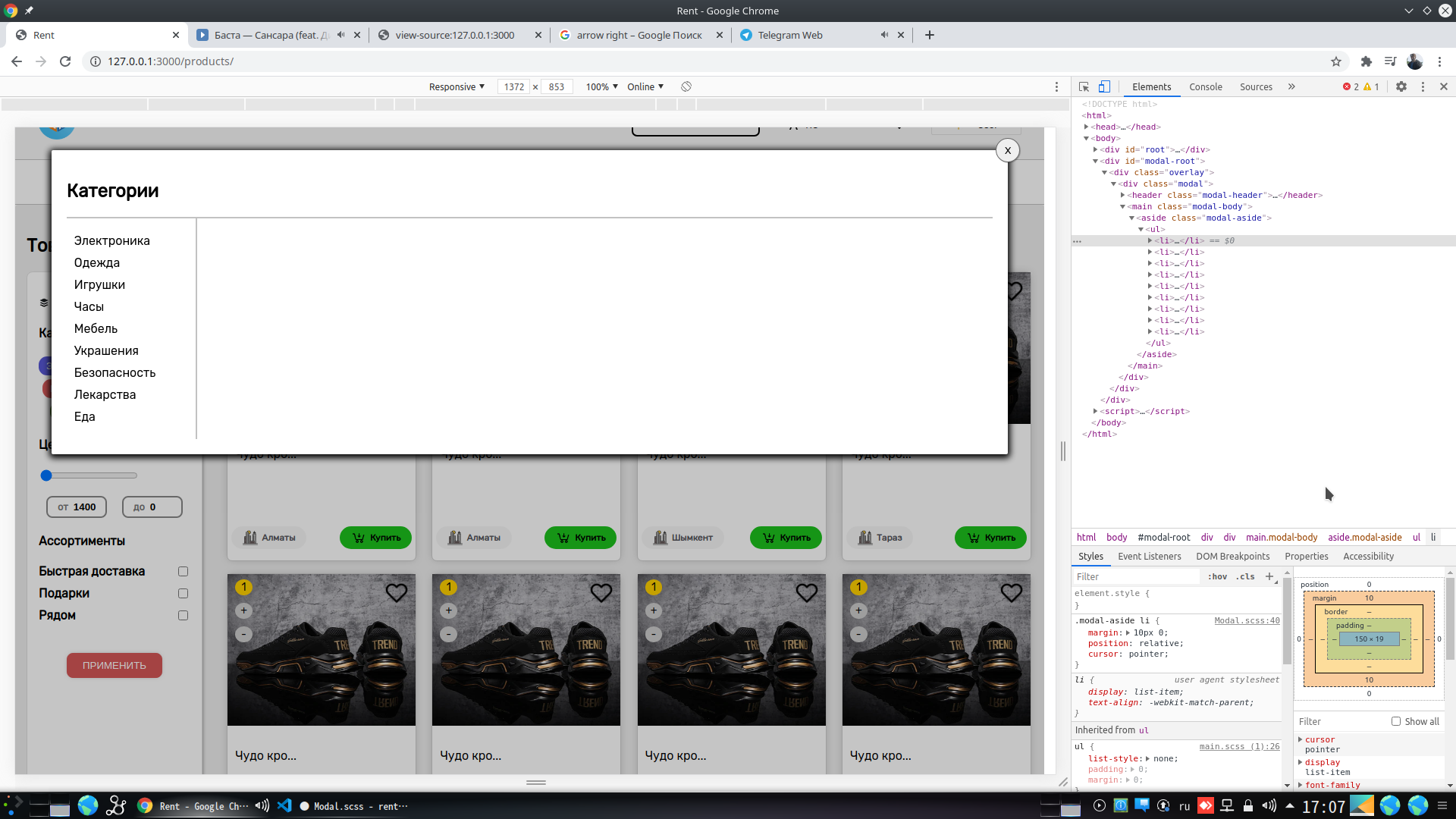Image resolution: width=1456 pixels, height=819 pixels.
Task: Click the ПРИМЕНИТЬ button
Action: click(115, 665)
